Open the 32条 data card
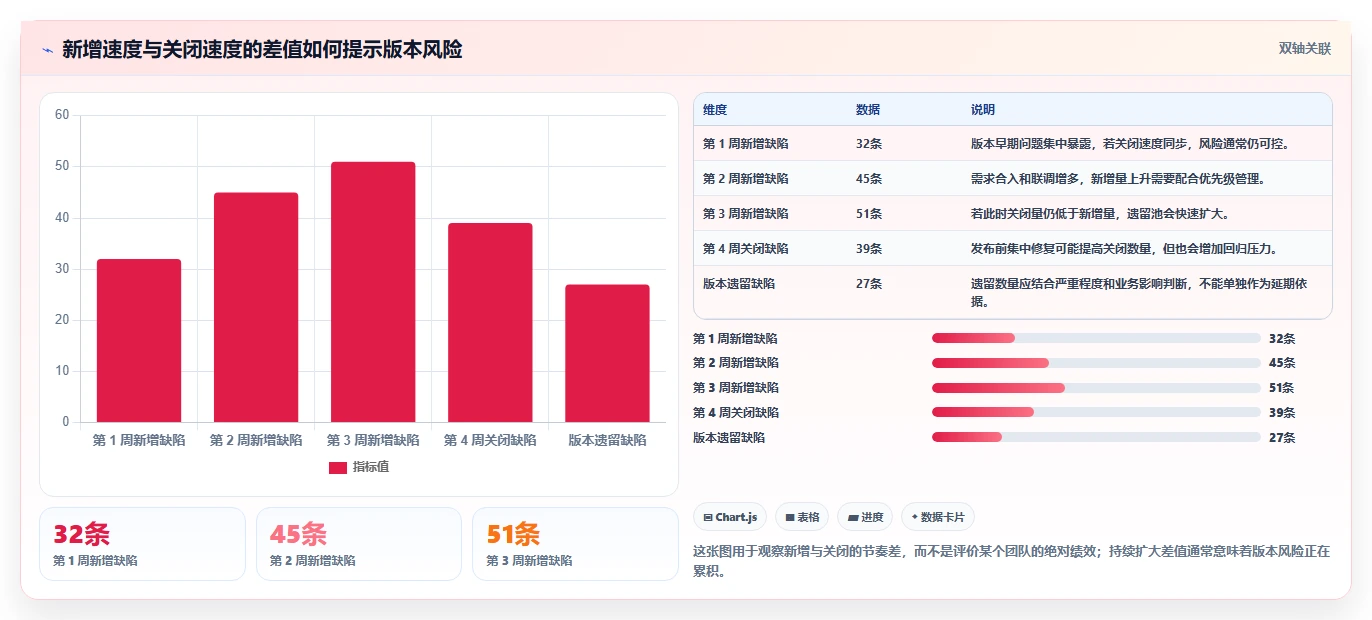1372x620 pixels. (x=142, y=544)
